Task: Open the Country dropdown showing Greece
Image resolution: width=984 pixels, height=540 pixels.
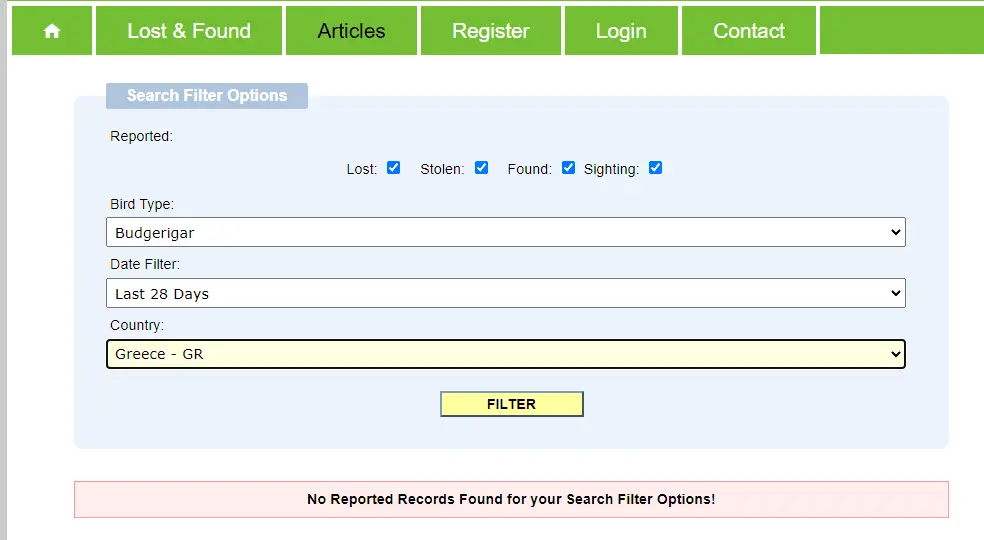Action: [x=506, y=354]
